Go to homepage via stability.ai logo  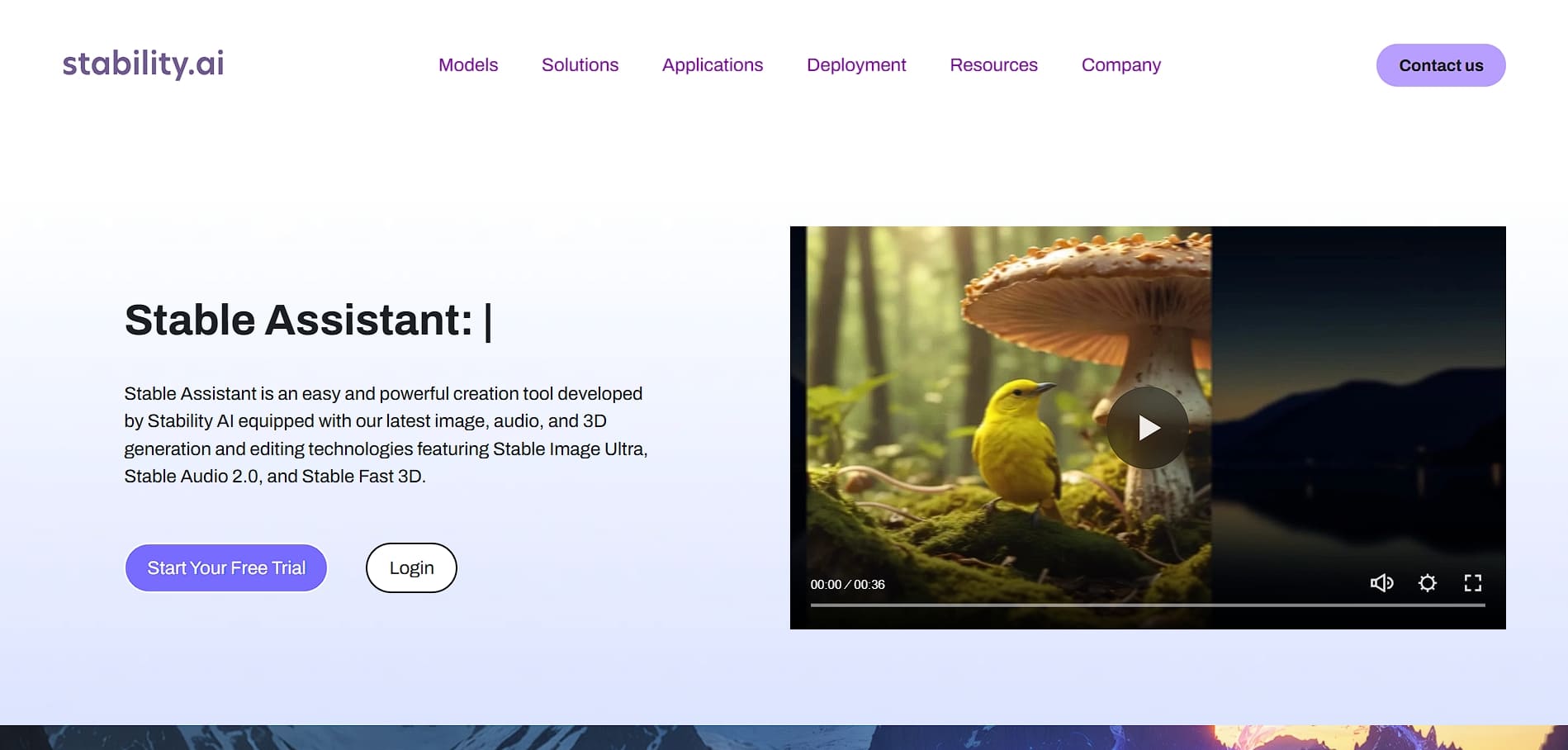(x=143, y=64)
